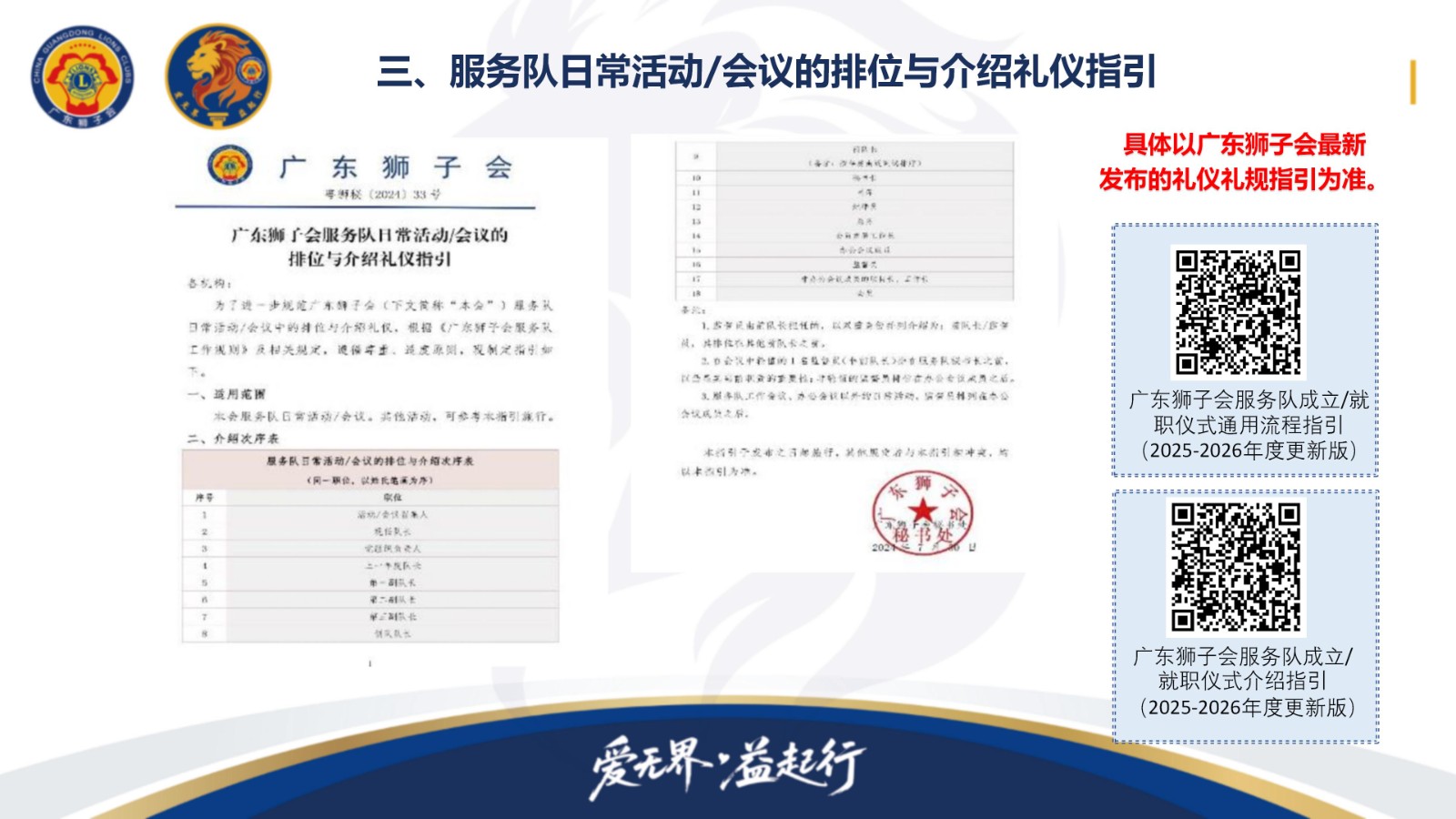
Task: Click the 广东狮子会 letterhead heading
Action: [396, 167]
